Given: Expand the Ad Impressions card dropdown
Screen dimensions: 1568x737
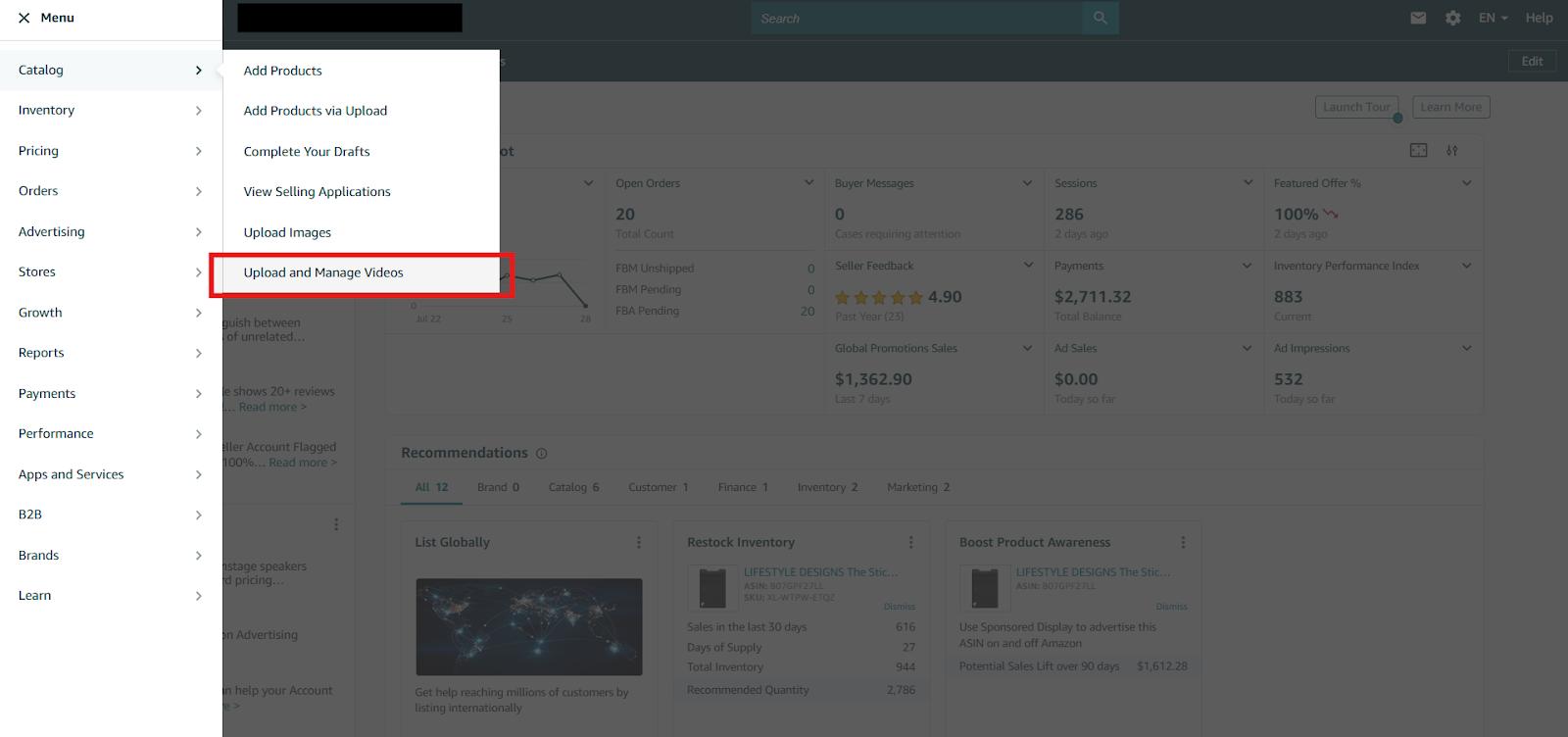Looking at the screenshot, I should point(1467,348).
